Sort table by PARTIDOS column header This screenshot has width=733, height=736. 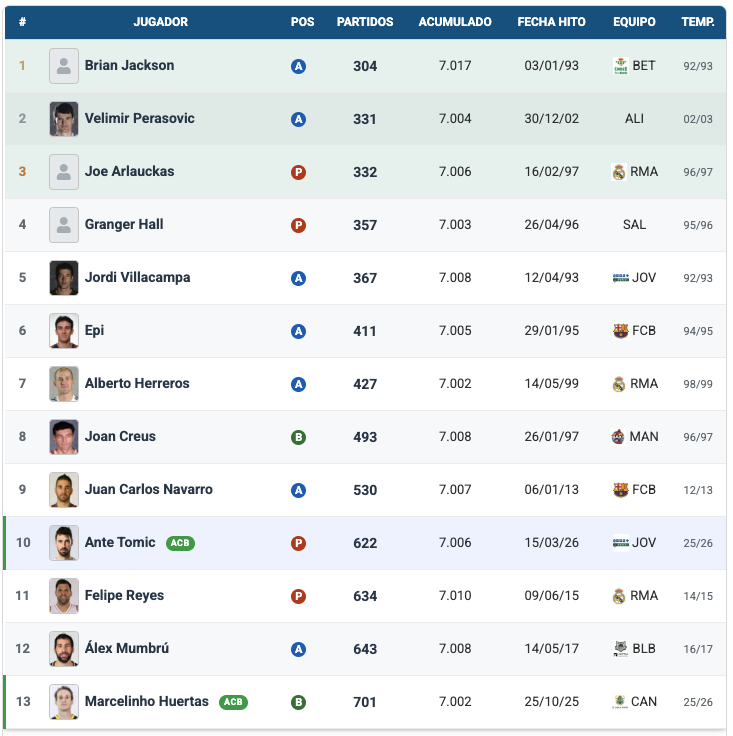[365, 22]
